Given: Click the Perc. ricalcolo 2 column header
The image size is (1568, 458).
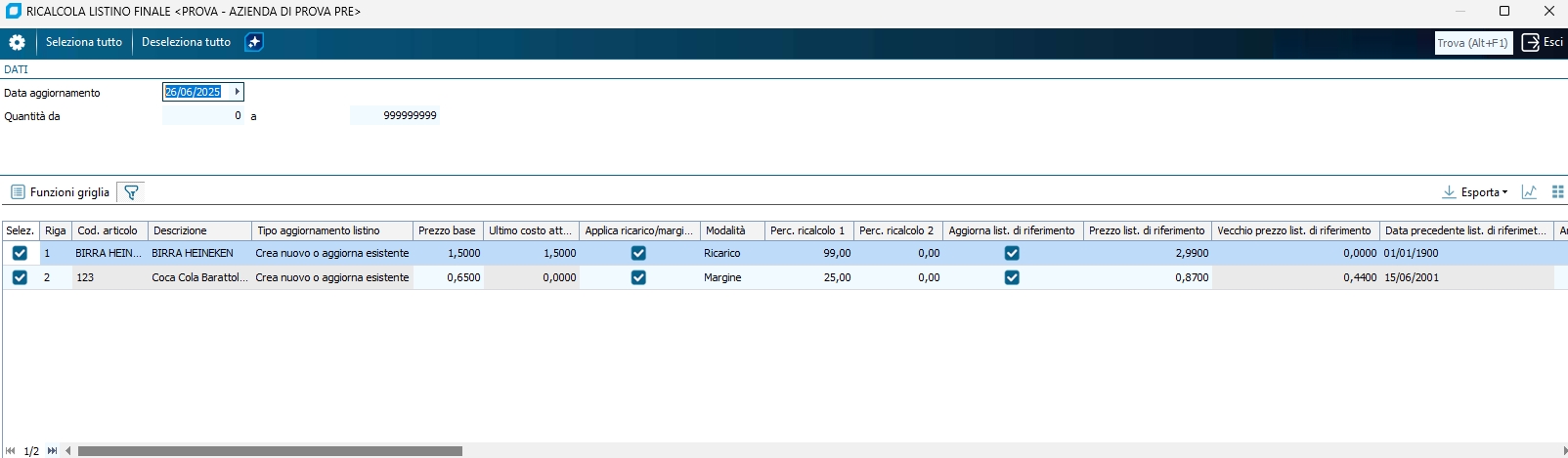Looking at the screenshot, I should coord(898,230).
